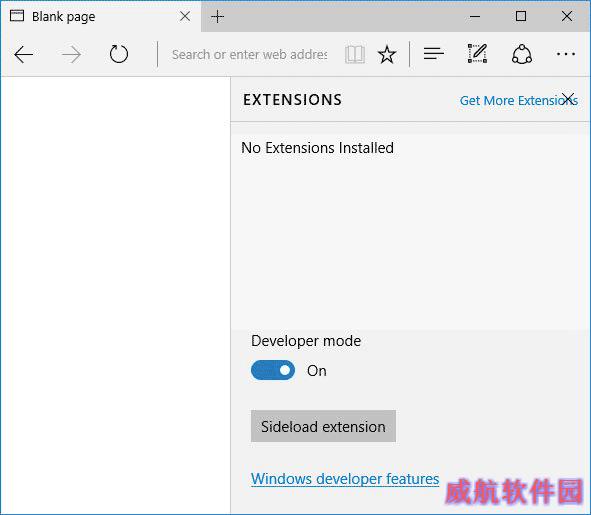Open Get More Extensions link

[x=519, y=101]
